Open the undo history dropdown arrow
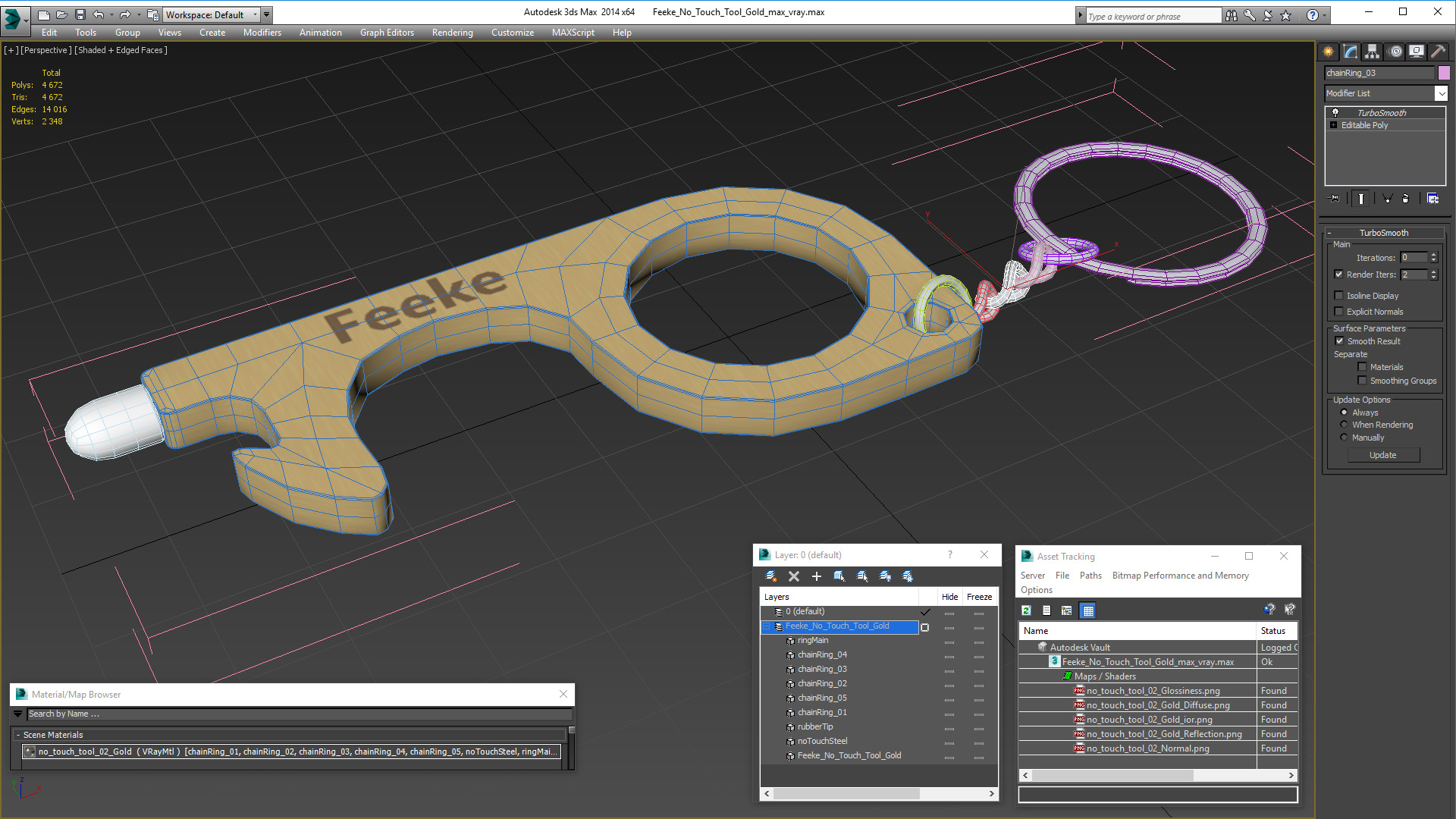 pos(111,14)
